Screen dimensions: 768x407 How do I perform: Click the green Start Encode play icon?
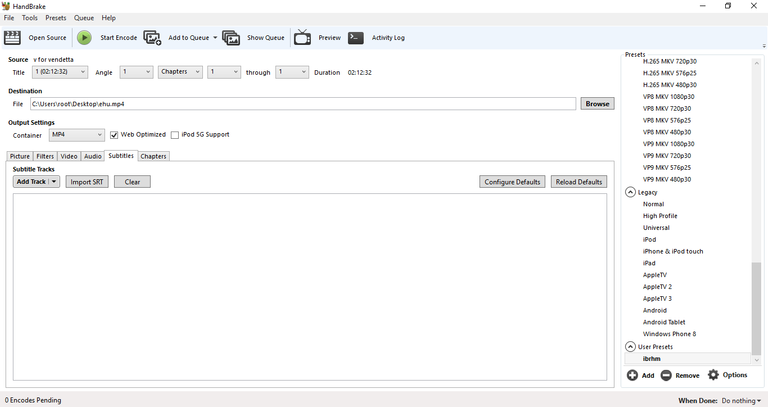click(84, 38)
